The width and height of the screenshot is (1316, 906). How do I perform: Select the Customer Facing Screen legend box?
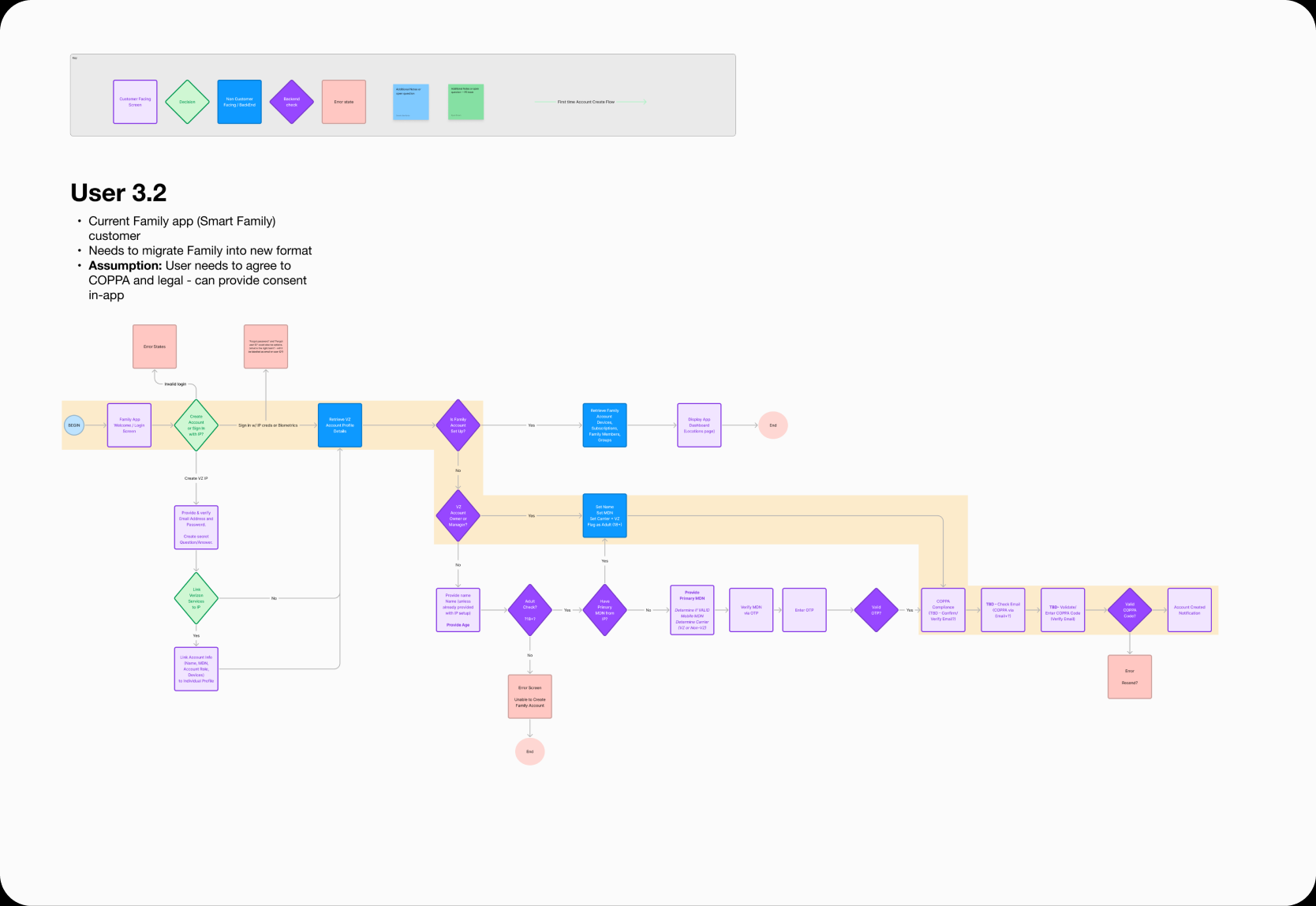(x=135, y=102)
